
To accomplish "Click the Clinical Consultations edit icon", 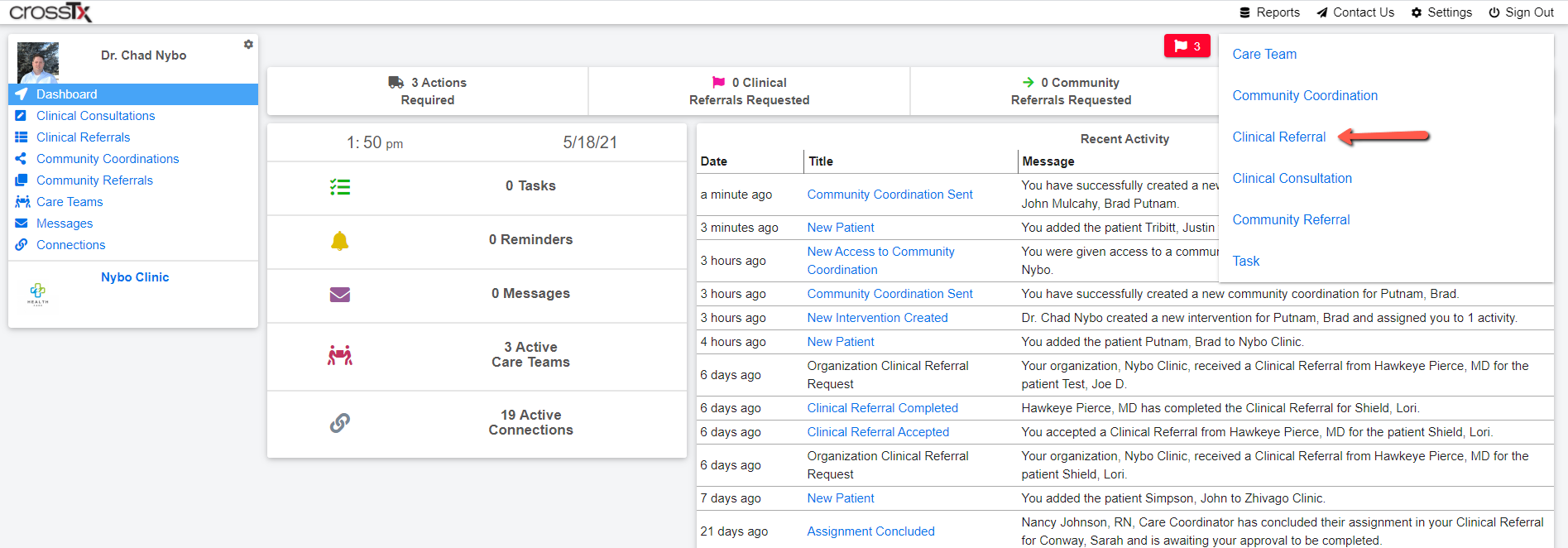I will point(22,116).
